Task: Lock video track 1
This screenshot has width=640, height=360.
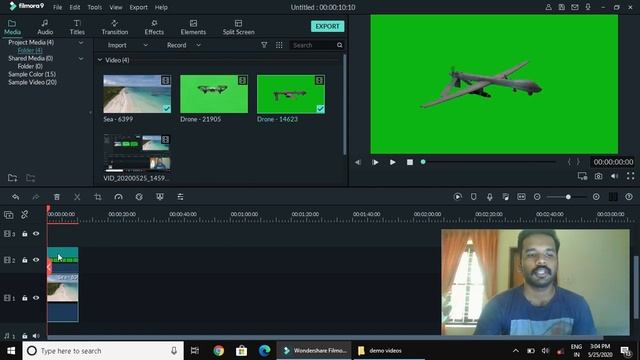Action: (24, 298)
